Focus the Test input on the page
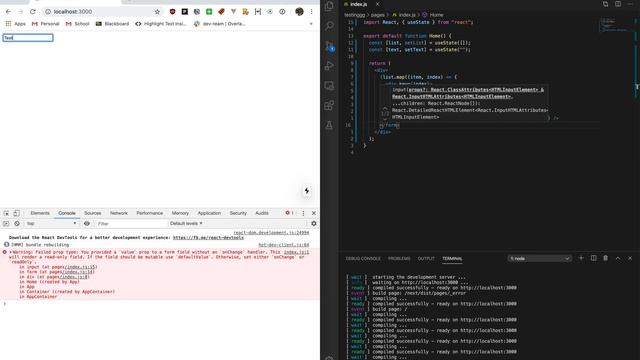 point(28,38)
